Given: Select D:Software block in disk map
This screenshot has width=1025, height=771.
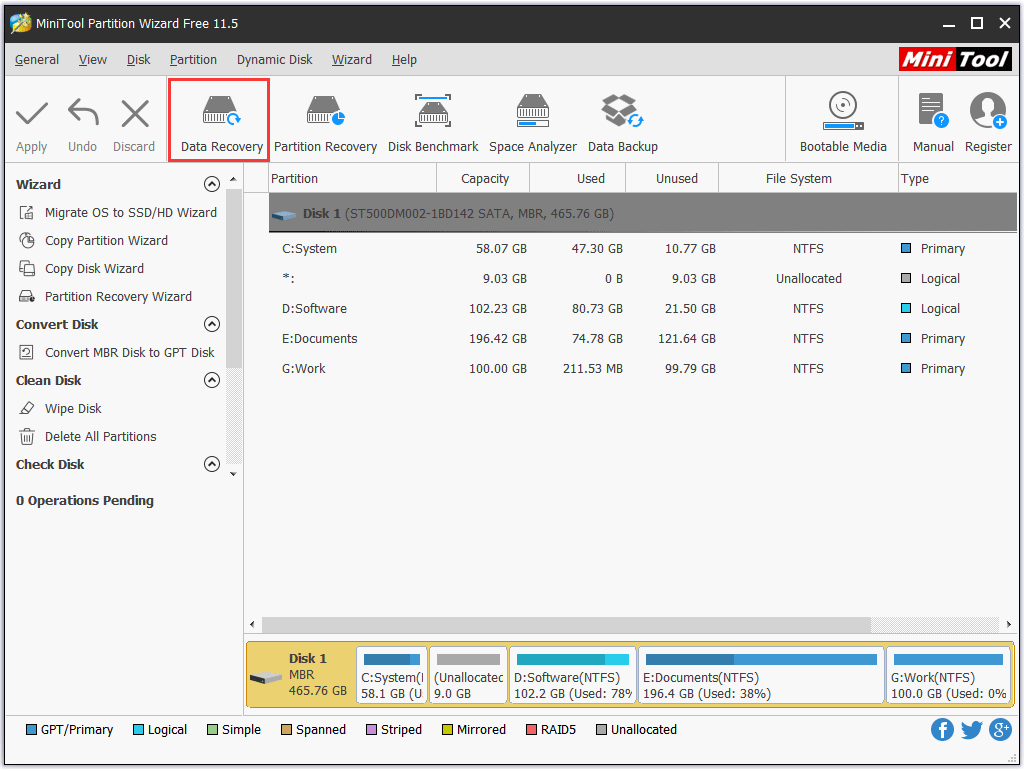Looking at the screenshot, I should click(573, 676).
